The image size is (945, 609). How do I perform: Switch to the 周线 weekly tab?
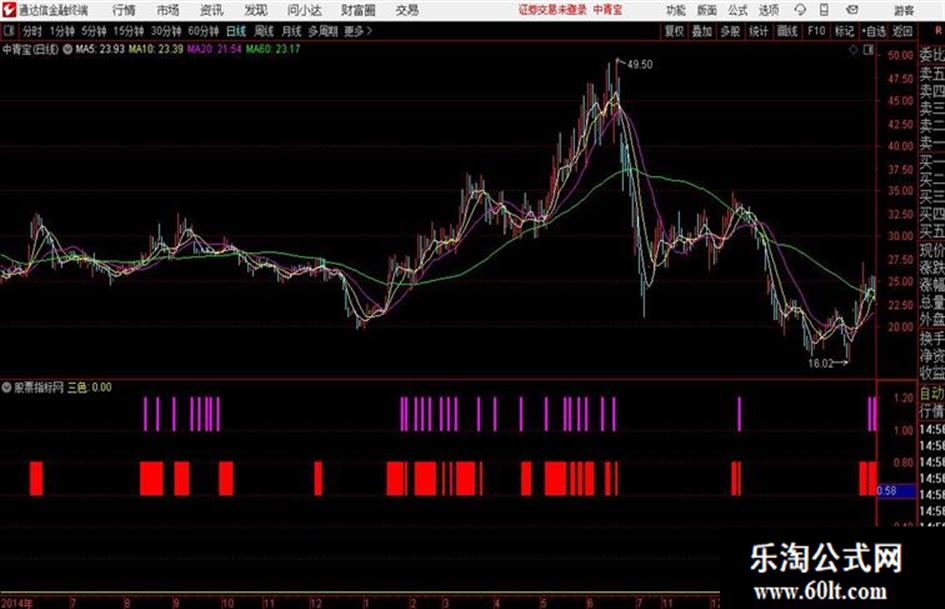(264, 31)
